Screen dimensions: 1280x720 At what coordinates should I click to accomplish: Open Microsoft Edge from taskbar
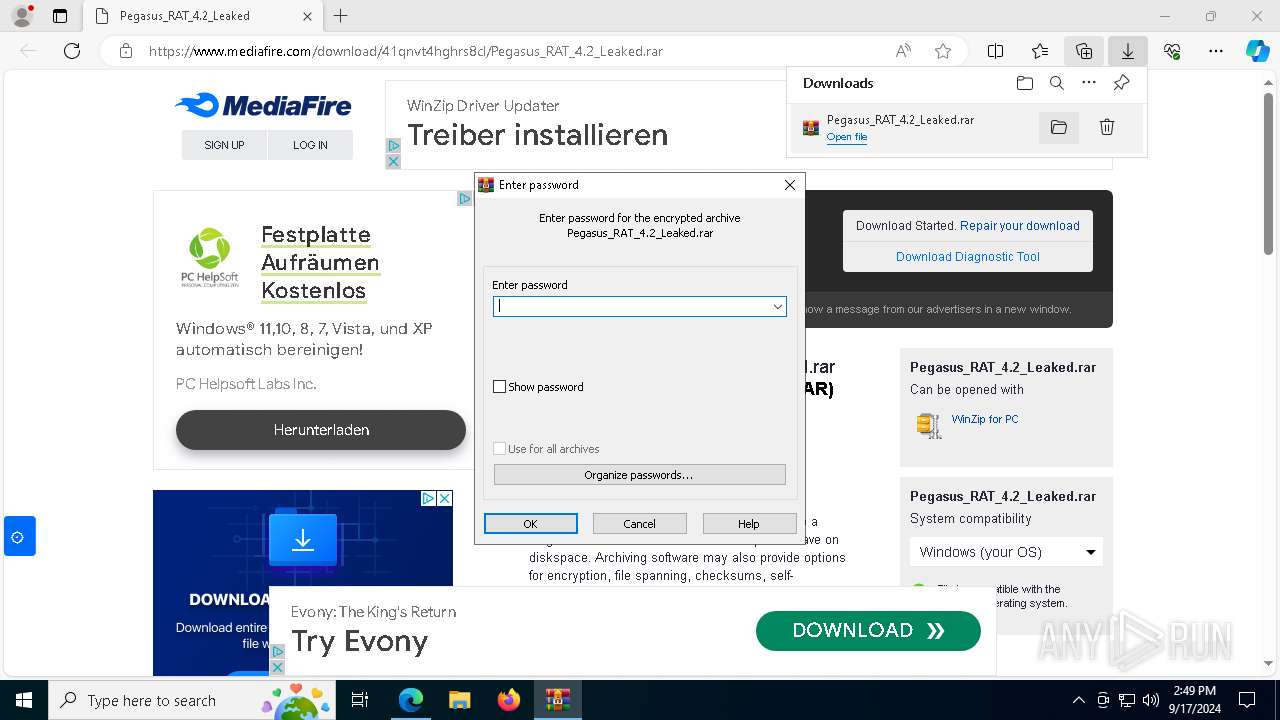coord(411,700)
